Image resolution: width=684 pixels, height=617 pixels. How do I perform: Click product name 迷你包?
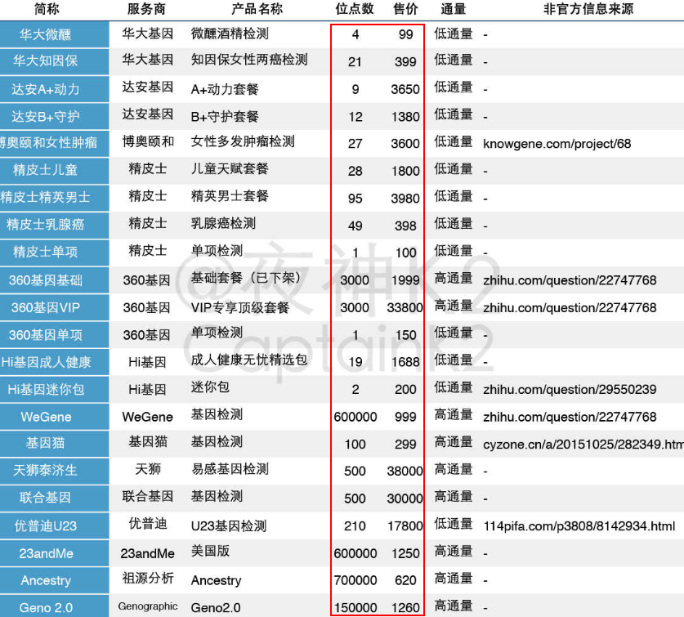[210, 387]
